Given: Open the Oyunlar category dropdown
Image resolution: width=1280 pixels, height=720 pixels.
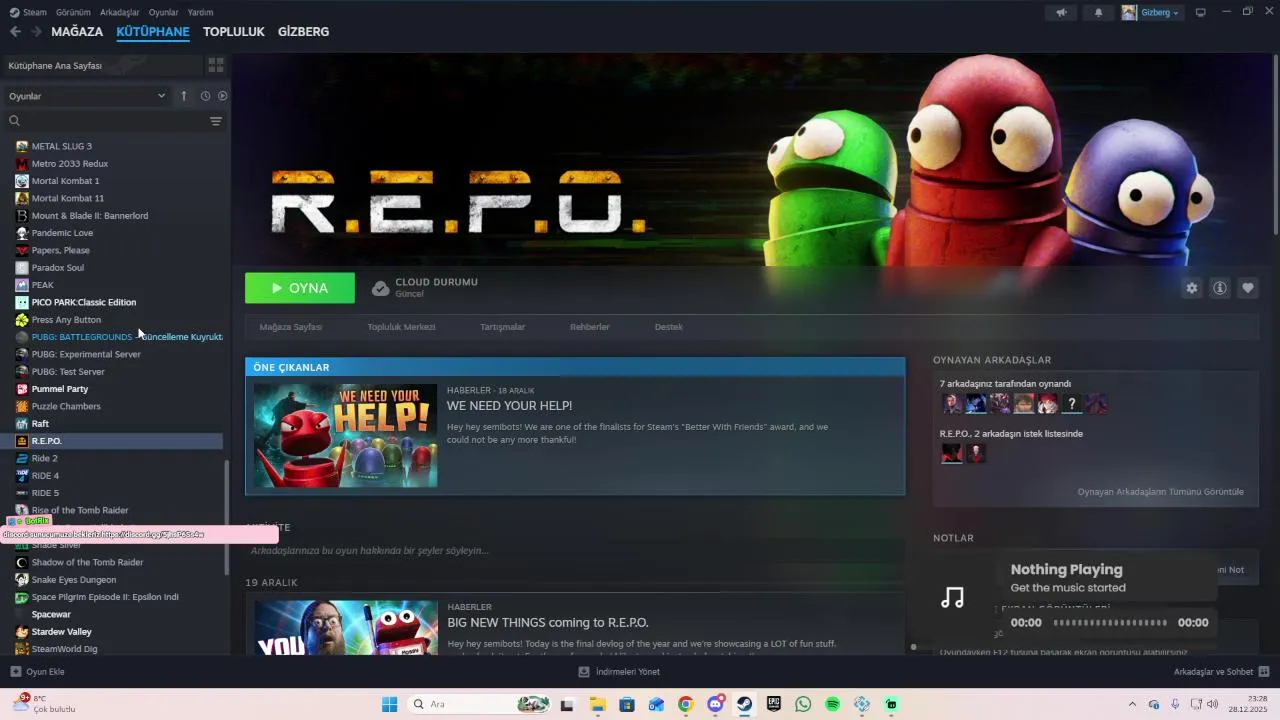Looking at the screenshot, I should [x=87, y=96].
